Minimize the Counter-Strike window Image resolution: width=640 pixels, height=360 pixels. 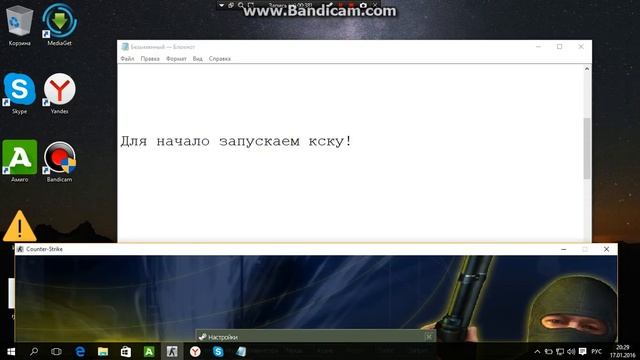564,249
